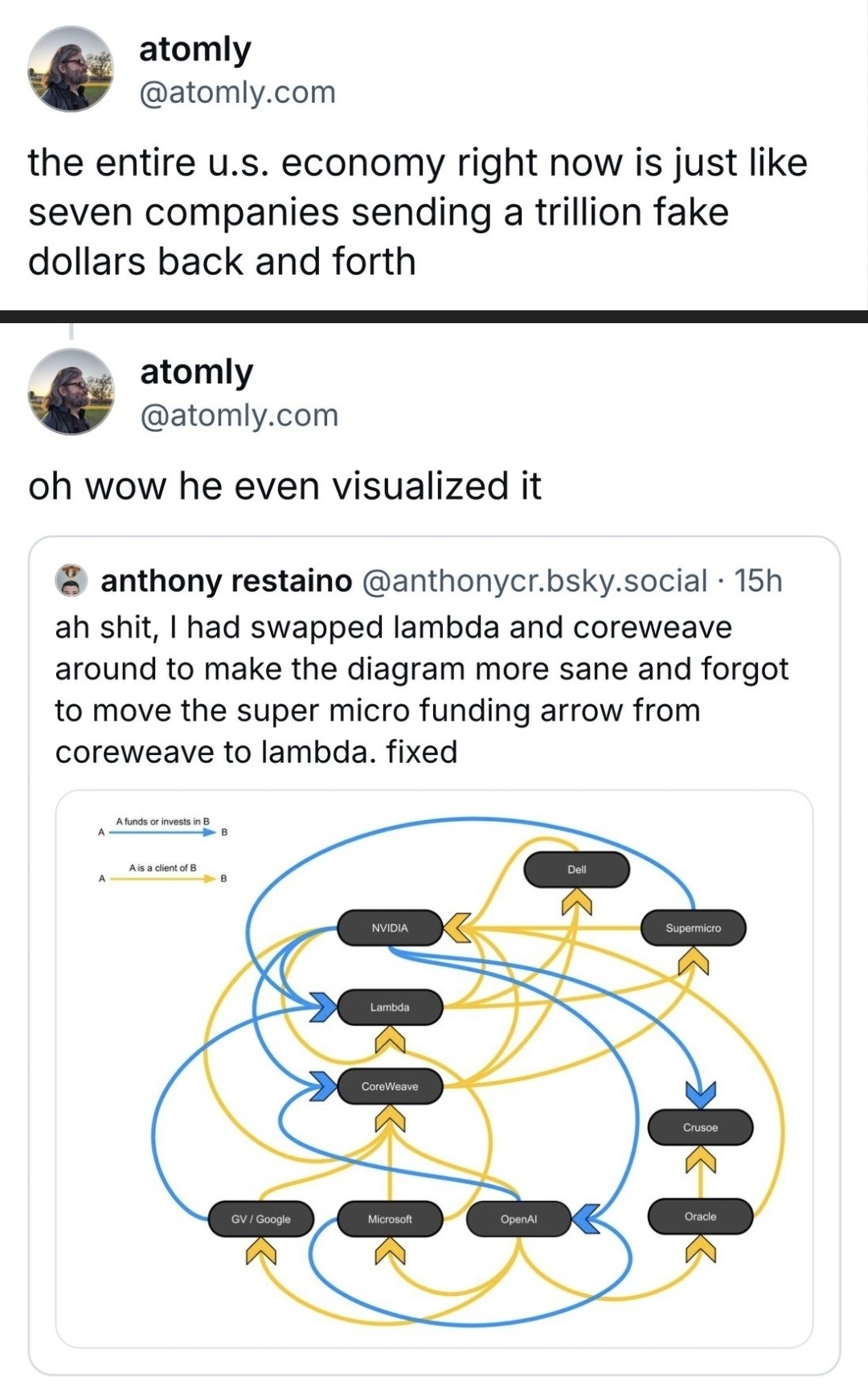This screenshot has height=1390, width=868.
Task: Click the Dell node in the diagram
Action: tap(576, 870)
